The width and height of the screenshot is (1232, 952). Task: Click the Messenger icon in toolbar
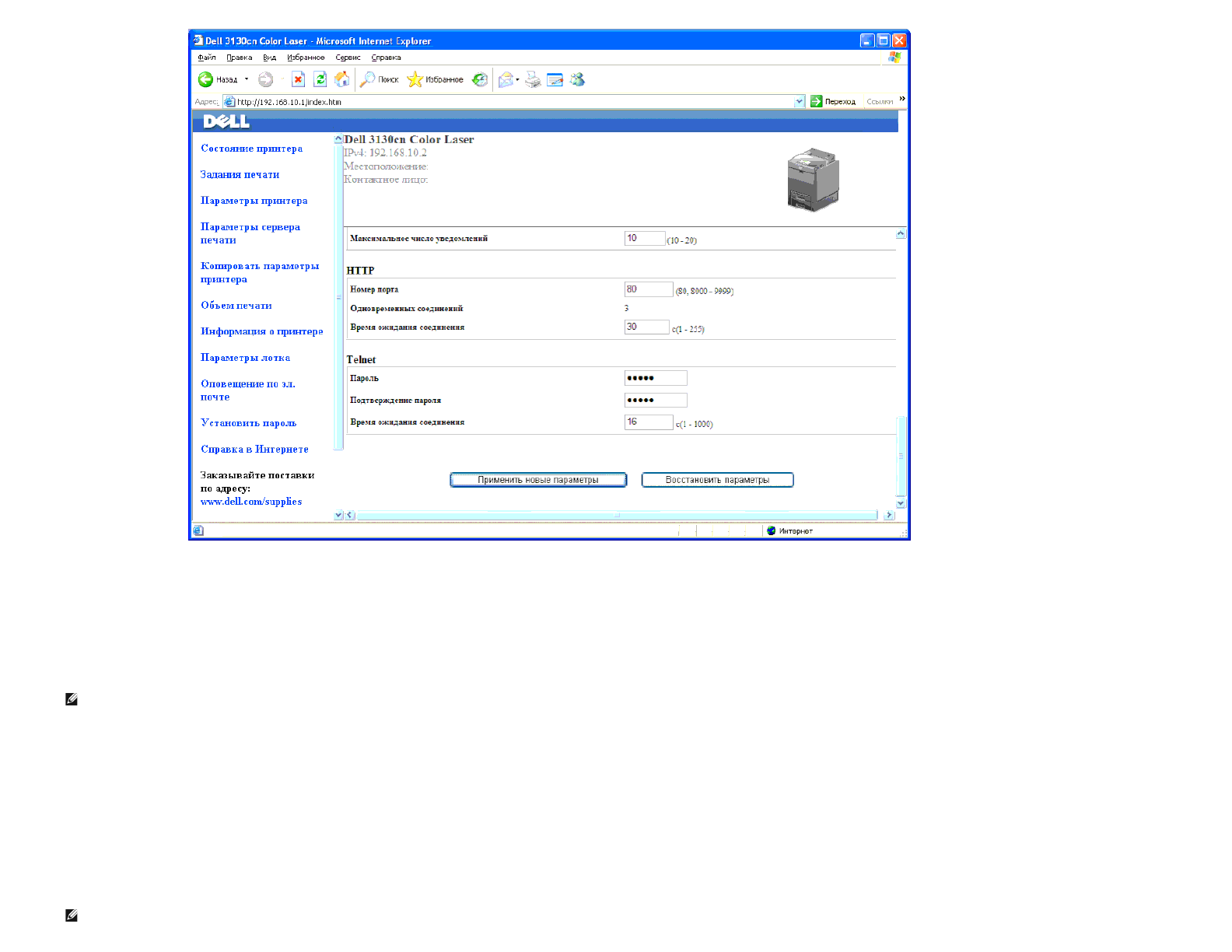[x=577, y=79]
